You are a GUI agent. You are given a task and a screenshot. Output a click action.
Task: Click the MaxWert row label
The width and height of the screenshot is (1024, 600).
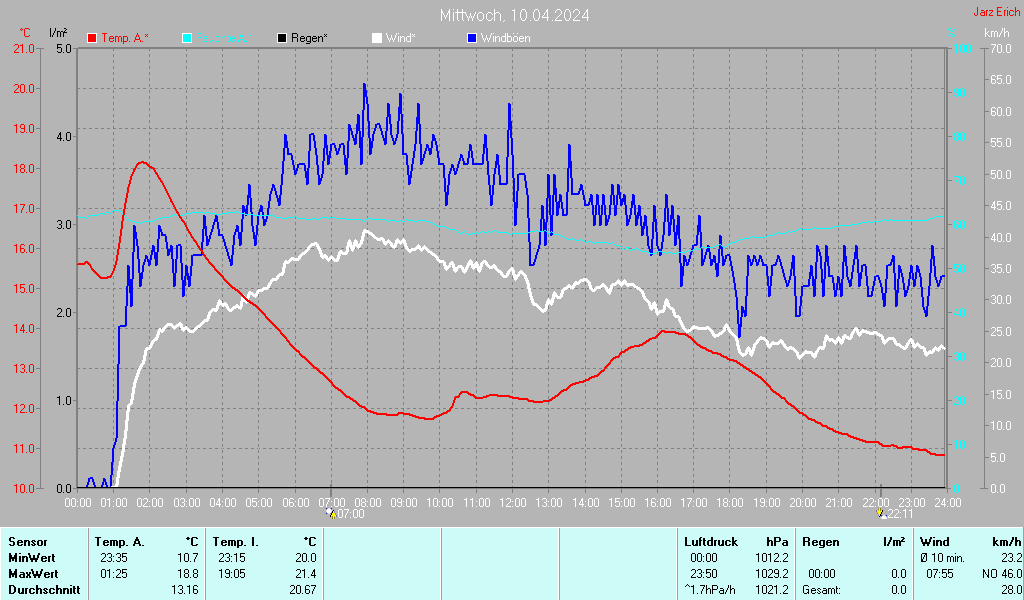[x=33, y=574]
